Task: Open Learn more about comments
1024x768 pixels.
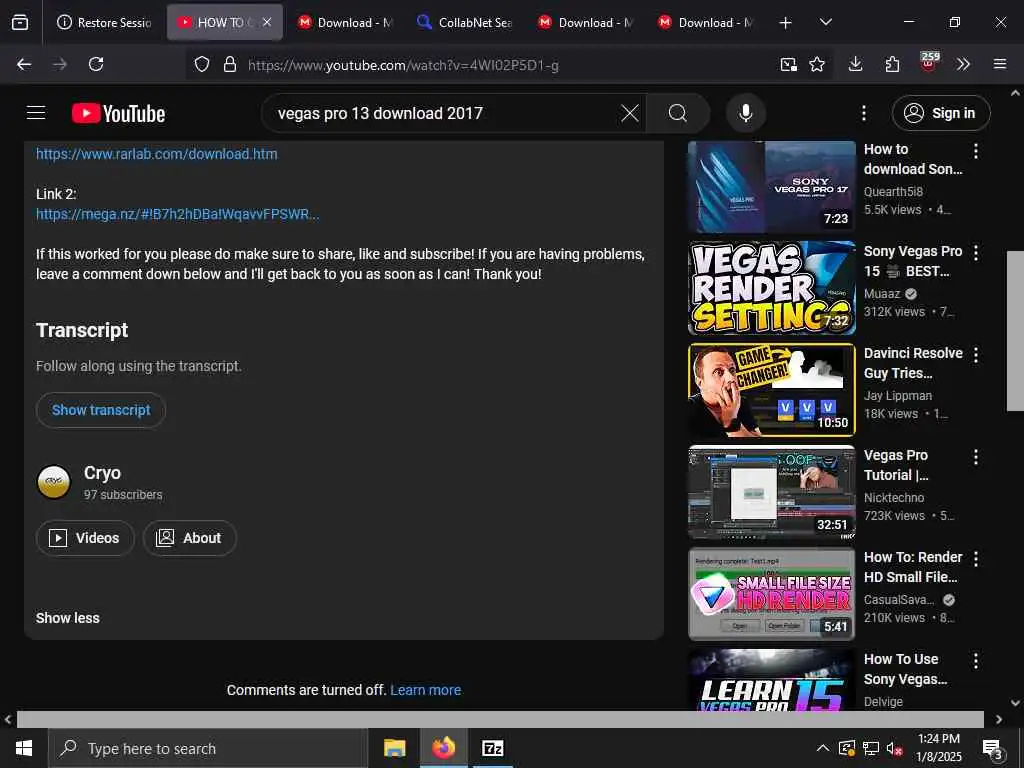Action: (426, 690)
